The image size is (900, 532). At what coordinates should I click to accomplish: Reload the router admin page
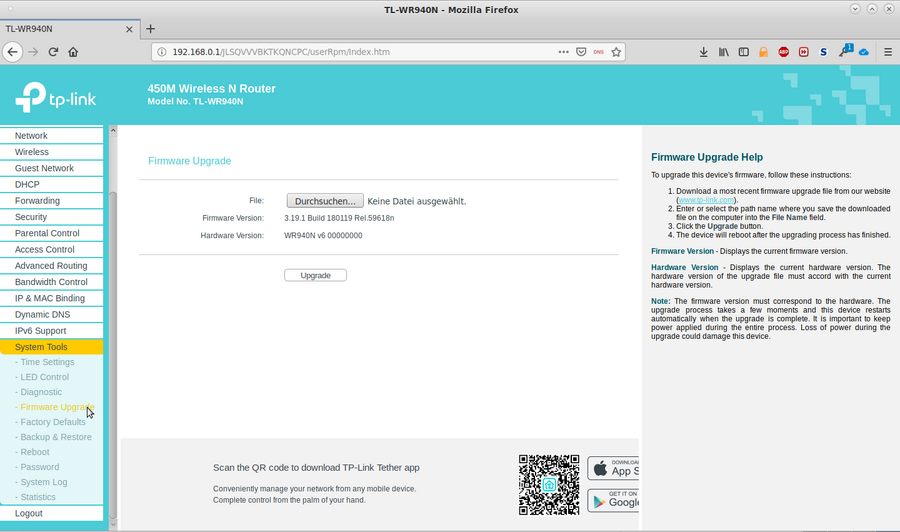53,52
